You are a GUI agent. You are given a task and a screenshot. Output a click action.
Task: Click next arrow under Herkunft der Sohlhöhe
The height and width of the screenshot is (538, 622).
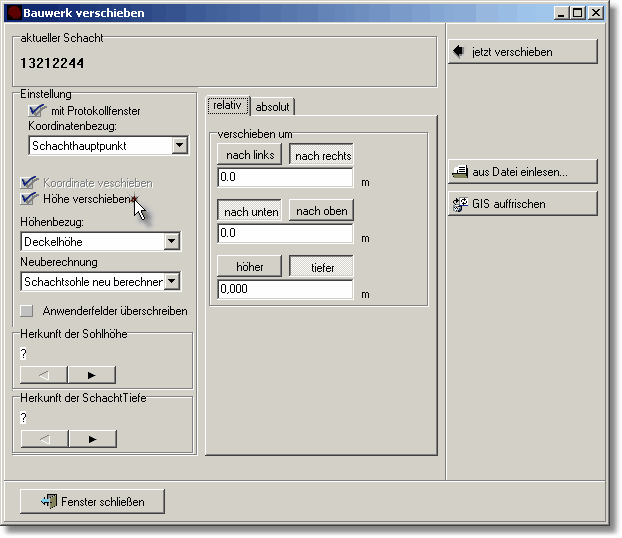92,375
